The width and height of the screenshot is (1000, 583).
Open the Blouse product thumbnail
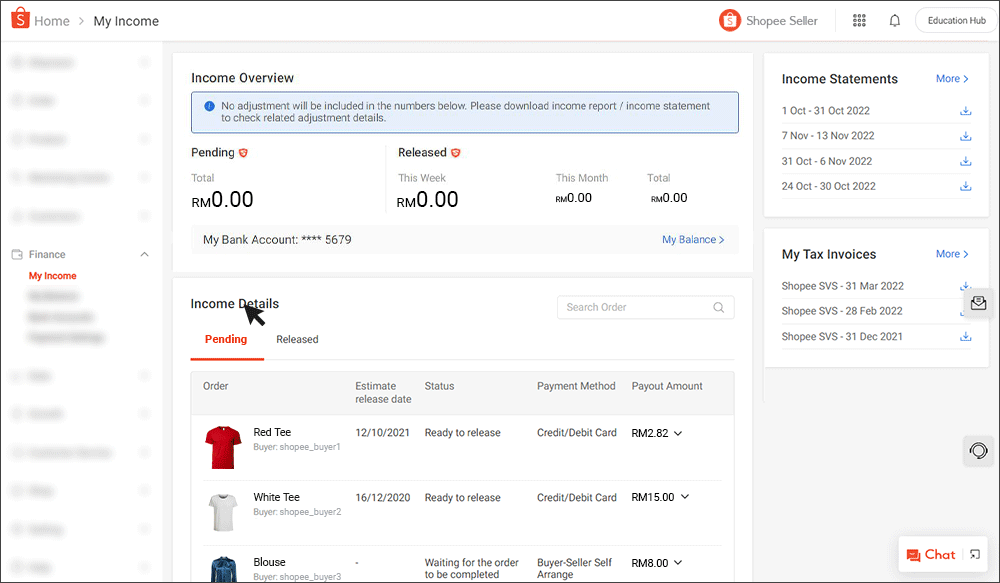pos(223,569)
